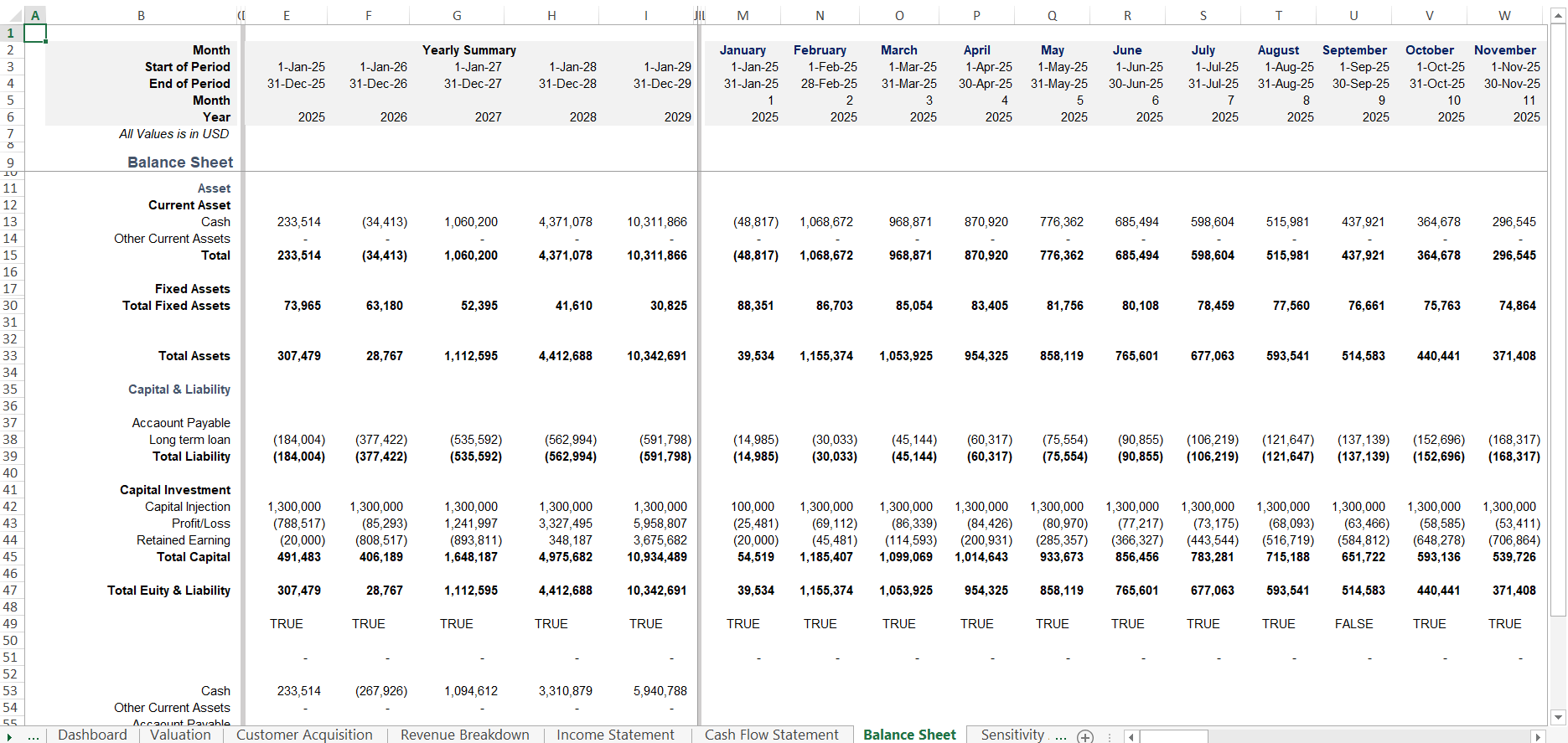Click the vertical scrollbar thumb
Screen dimensions: 1568x743
pos(1558,320)
